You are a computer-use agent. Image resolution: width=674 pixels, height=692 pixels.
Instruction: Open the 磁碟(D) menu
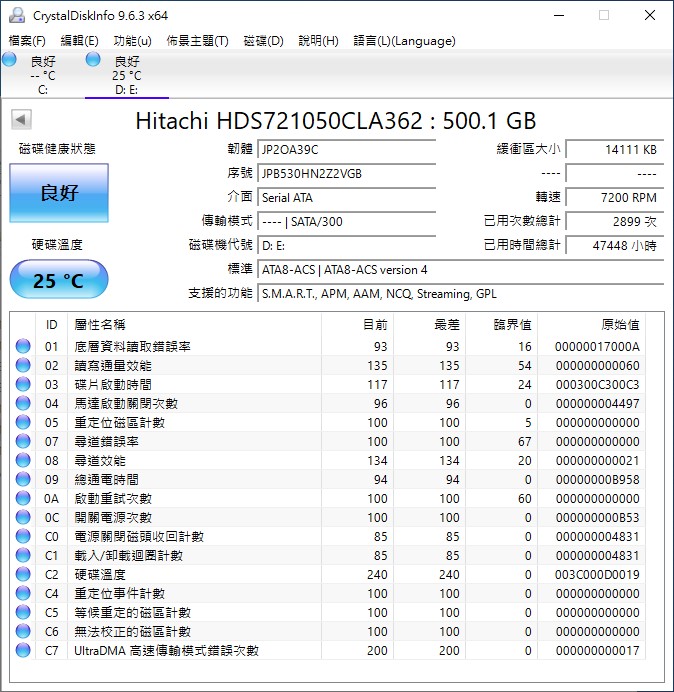pyautogui.click(x=264, y=41)
